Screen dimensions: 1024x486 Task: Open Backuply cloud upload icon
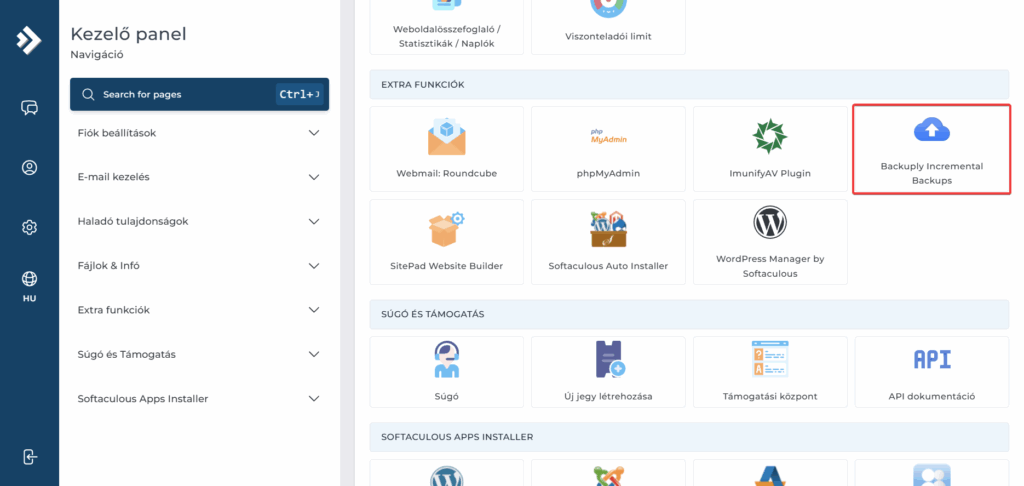point(931,130)
